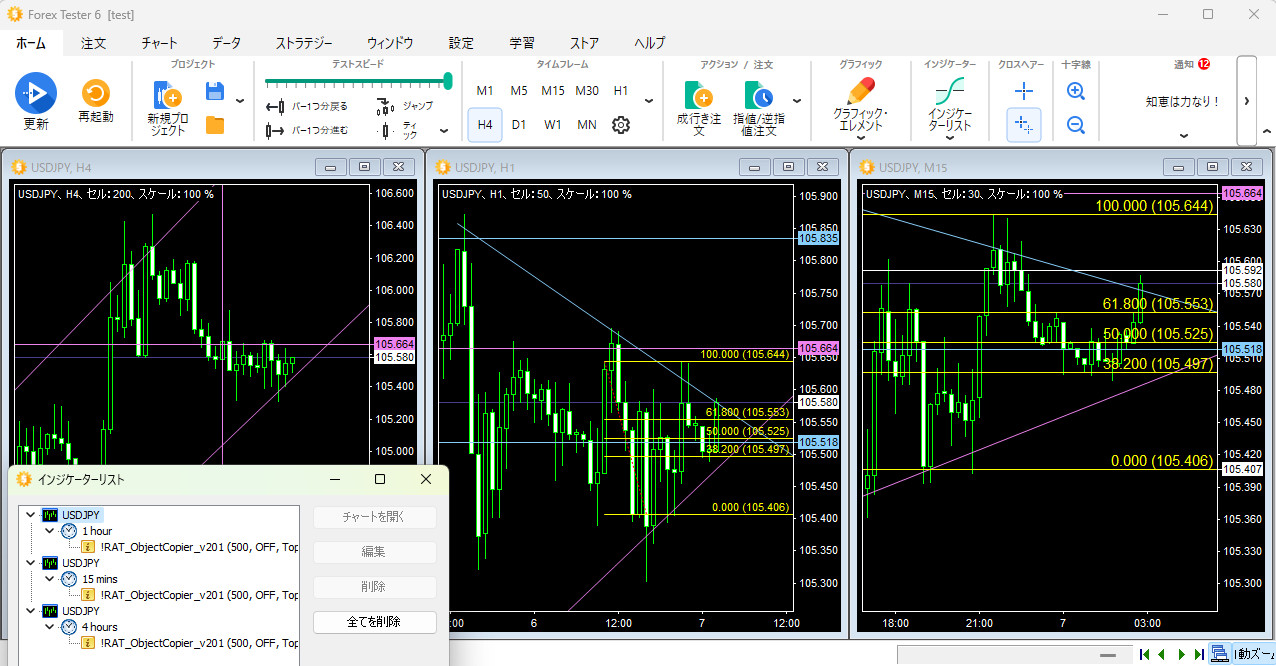This screenshot has width=1276, height=666.
Task: Open the ストラテジー ribbon tab
Action: pyautogui.click(x=304, y=43)
